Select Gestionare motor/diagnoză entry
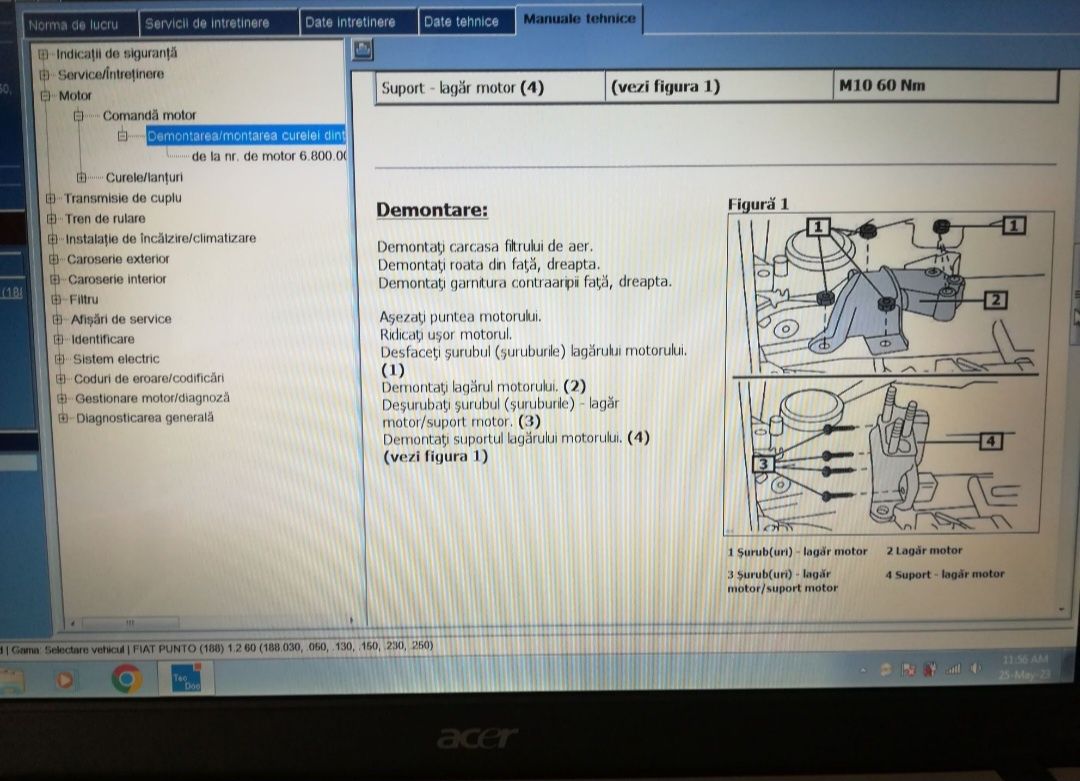 click(x=152, y=398)
